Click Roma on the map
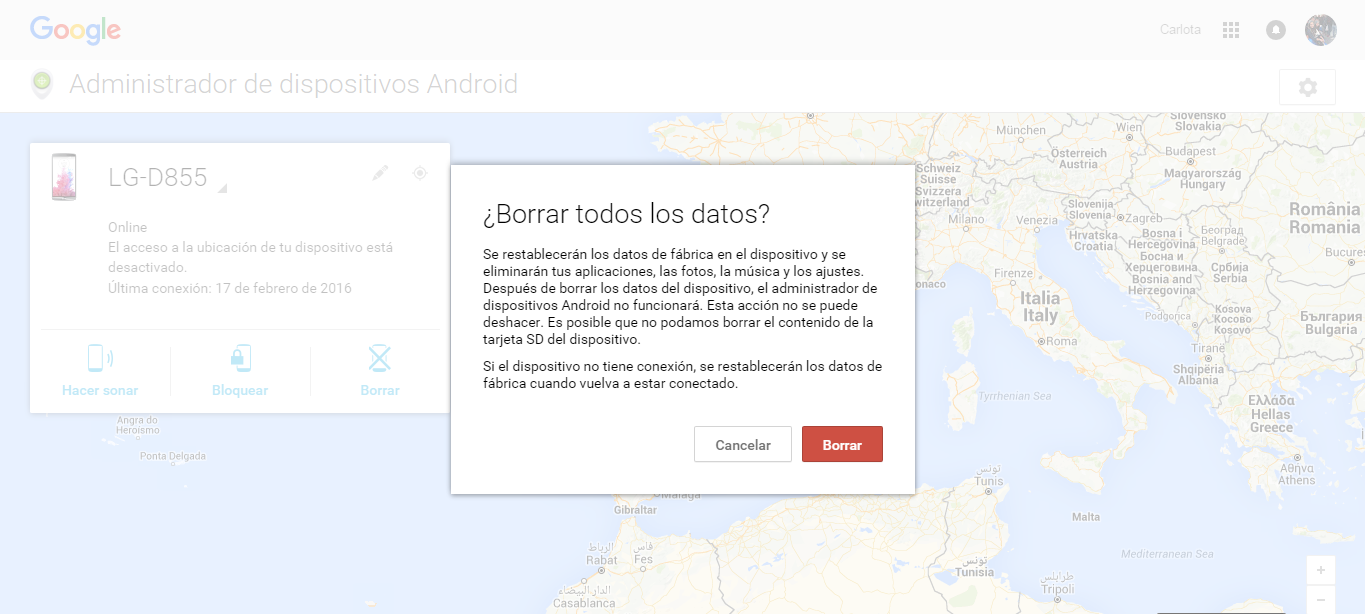Viewport: 1365px width, 614px height. click(x=1060, y=341)
